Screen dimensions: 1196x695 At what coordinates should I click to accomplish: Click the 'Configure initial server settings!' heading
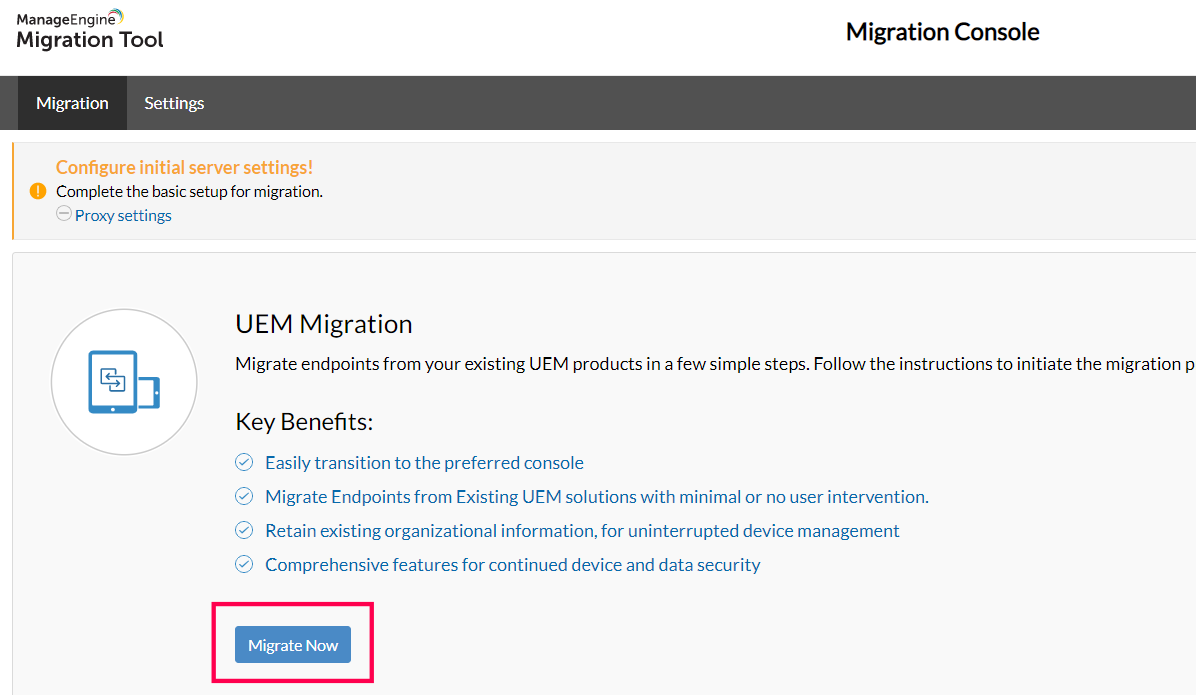[x=184, y=167]
